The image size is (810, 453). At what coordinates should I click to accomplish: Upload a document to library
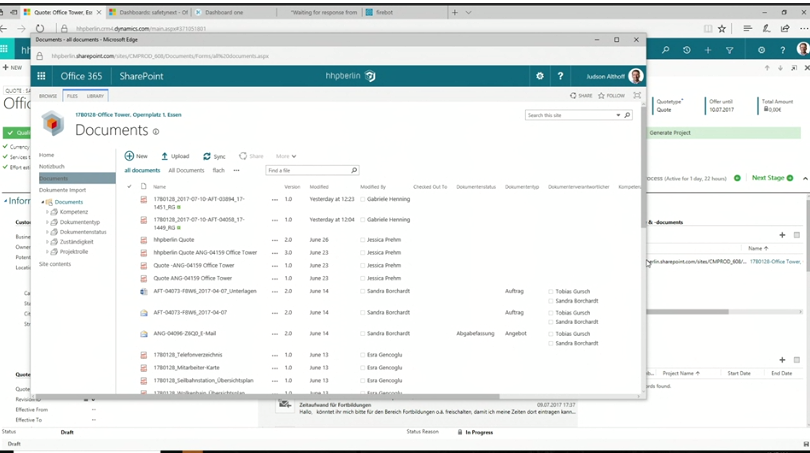click(175, 156)
